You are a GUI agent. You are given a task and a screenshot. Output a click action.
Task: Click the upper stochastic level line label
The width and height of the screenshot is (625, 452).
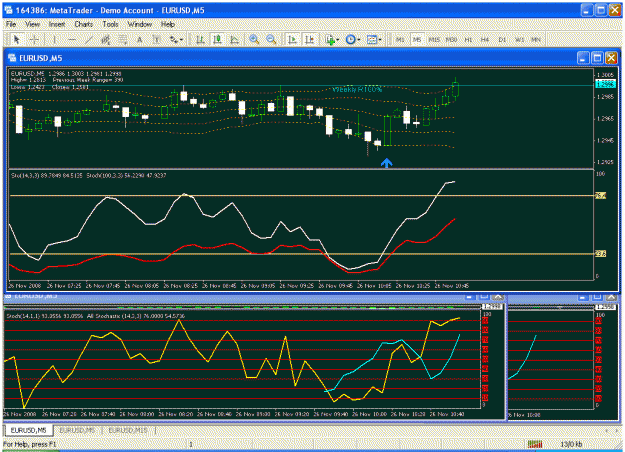tap(601, 196)
